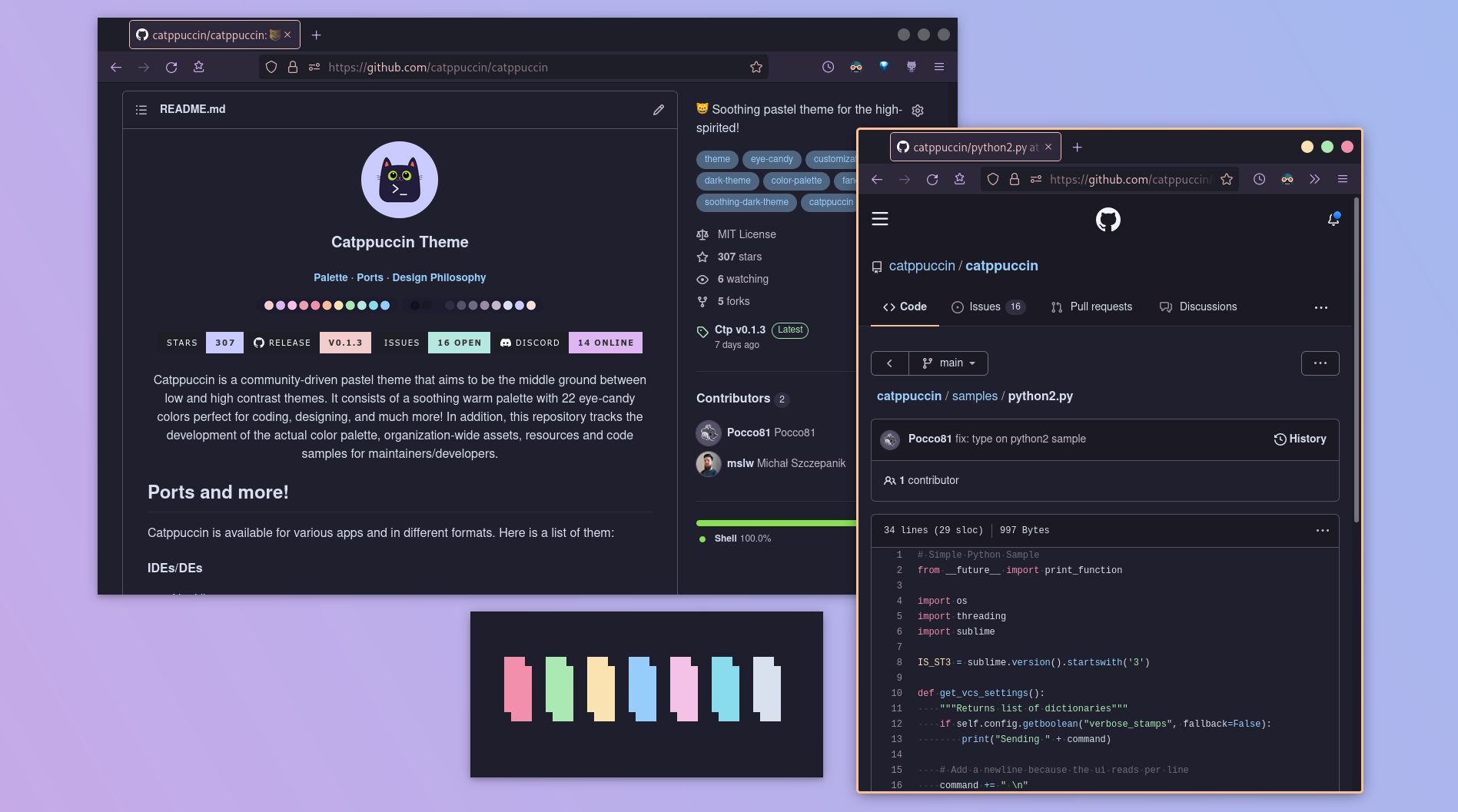
Task: Open hamburger menu in right browser toolbar
Action: (1343, 179)
